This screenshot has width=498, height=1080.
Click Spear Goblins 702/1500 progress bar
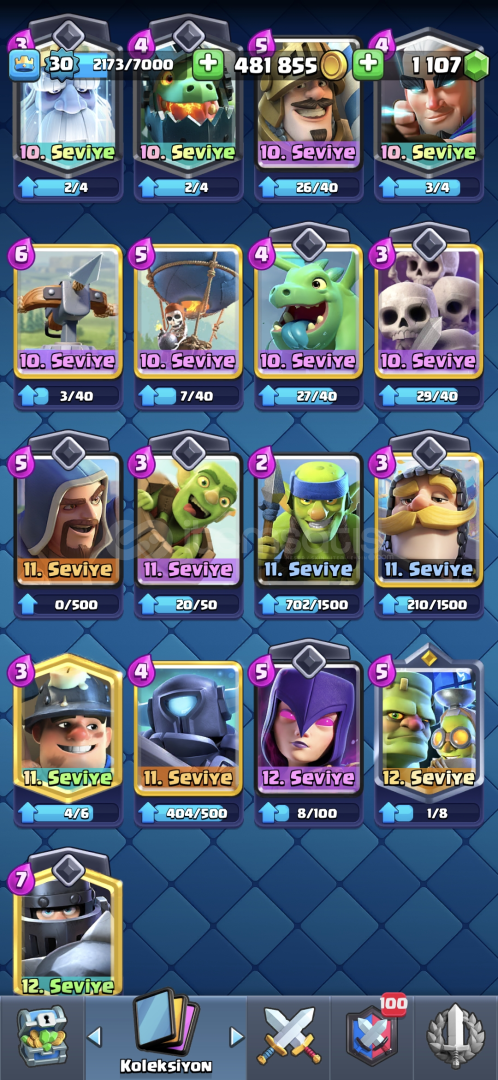(x=309, y=605)
